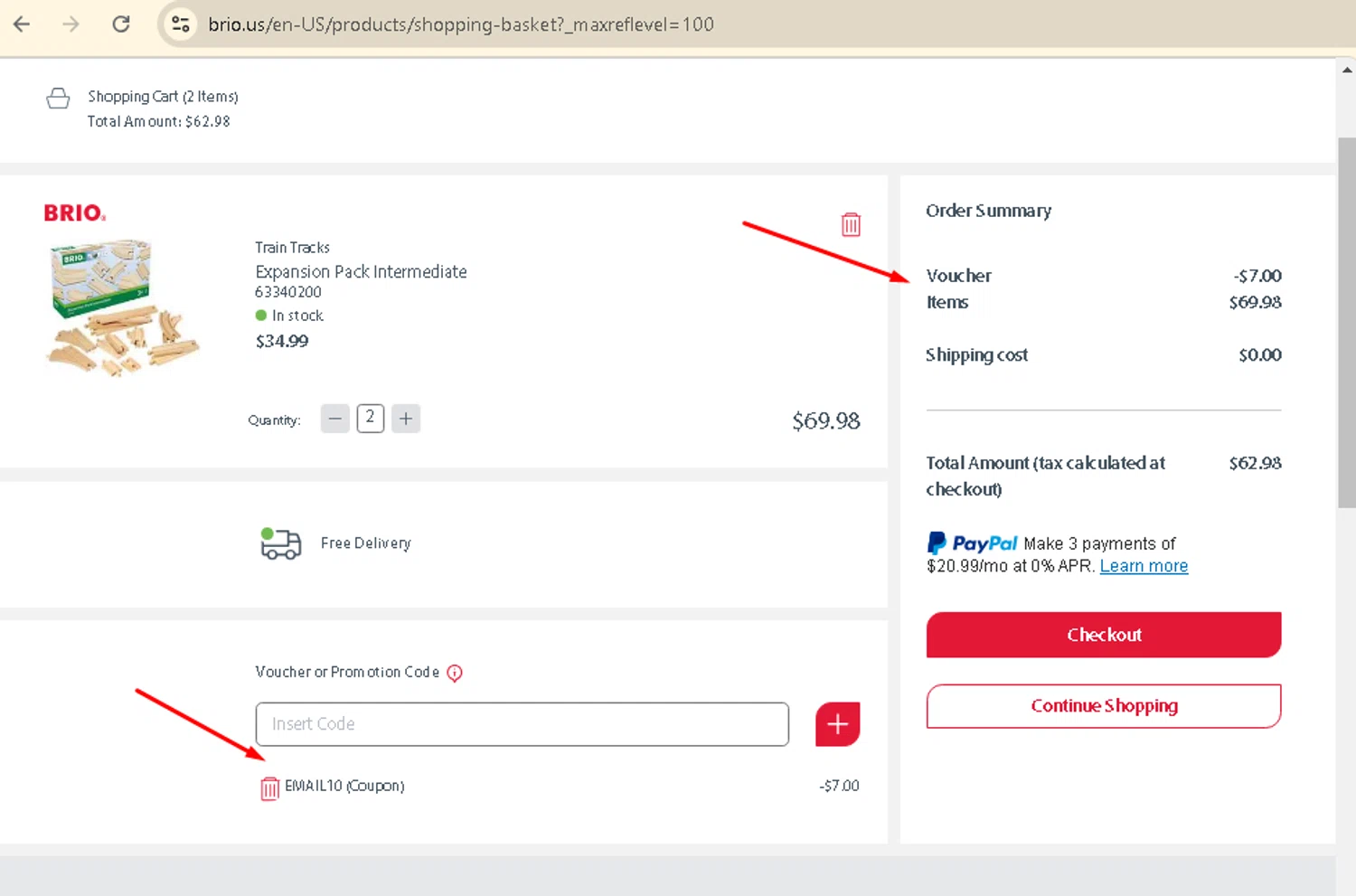1356x896 pixels.
Task: Show voucher info via the info icon
Action: 455,673
